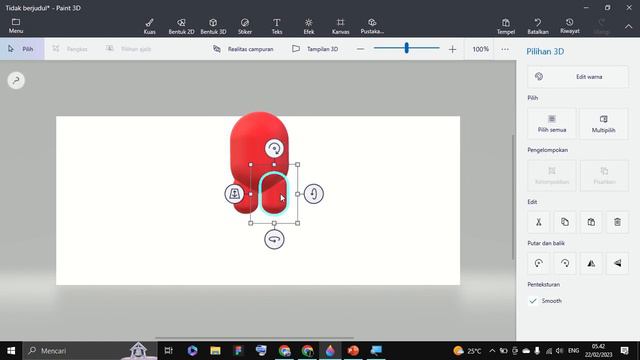This screenshot has height=360, width=640.
Task: Collapse the ribbon with the chevron
Action: pos(629,27)
